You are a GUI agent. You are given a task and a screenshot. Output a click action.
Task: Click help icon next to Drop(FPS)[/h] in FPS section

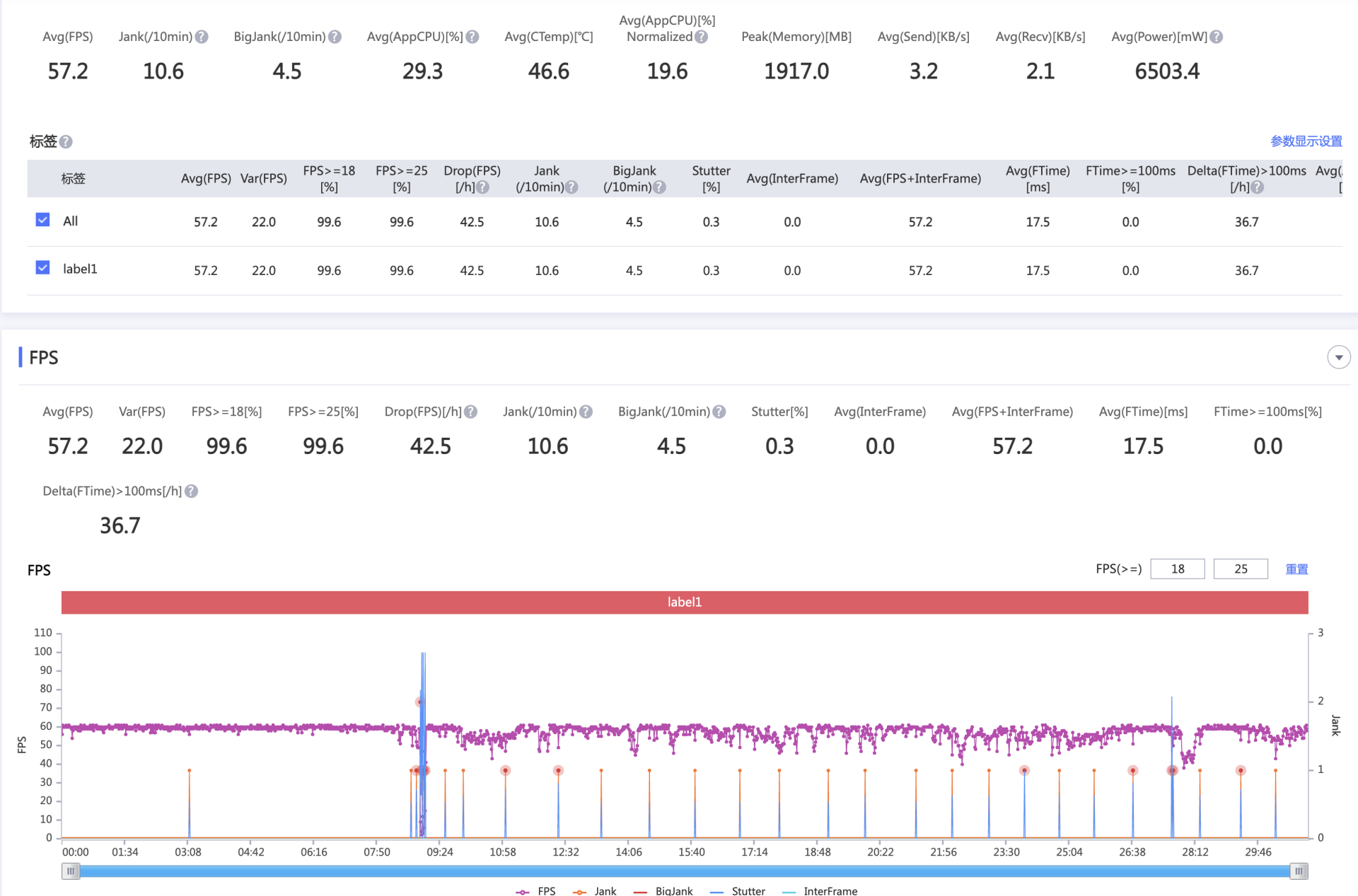pos(471,412)
